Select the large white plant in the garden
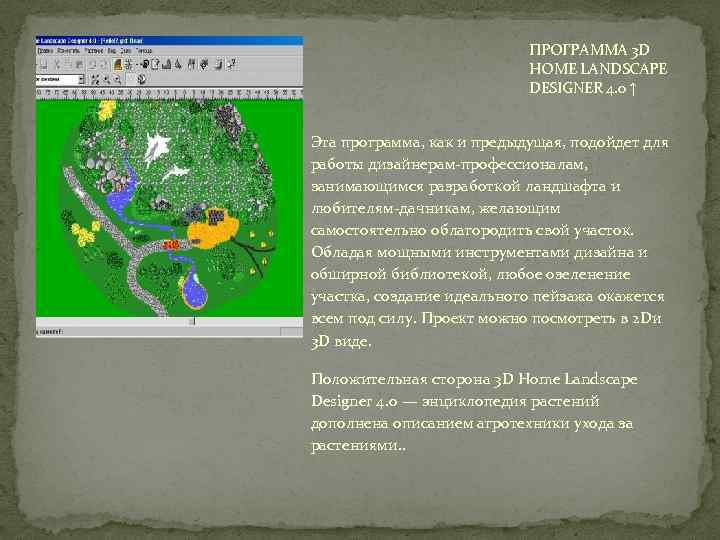Viewport: 720px width, 540px height. pyautogui.click(x=156, y=147)
